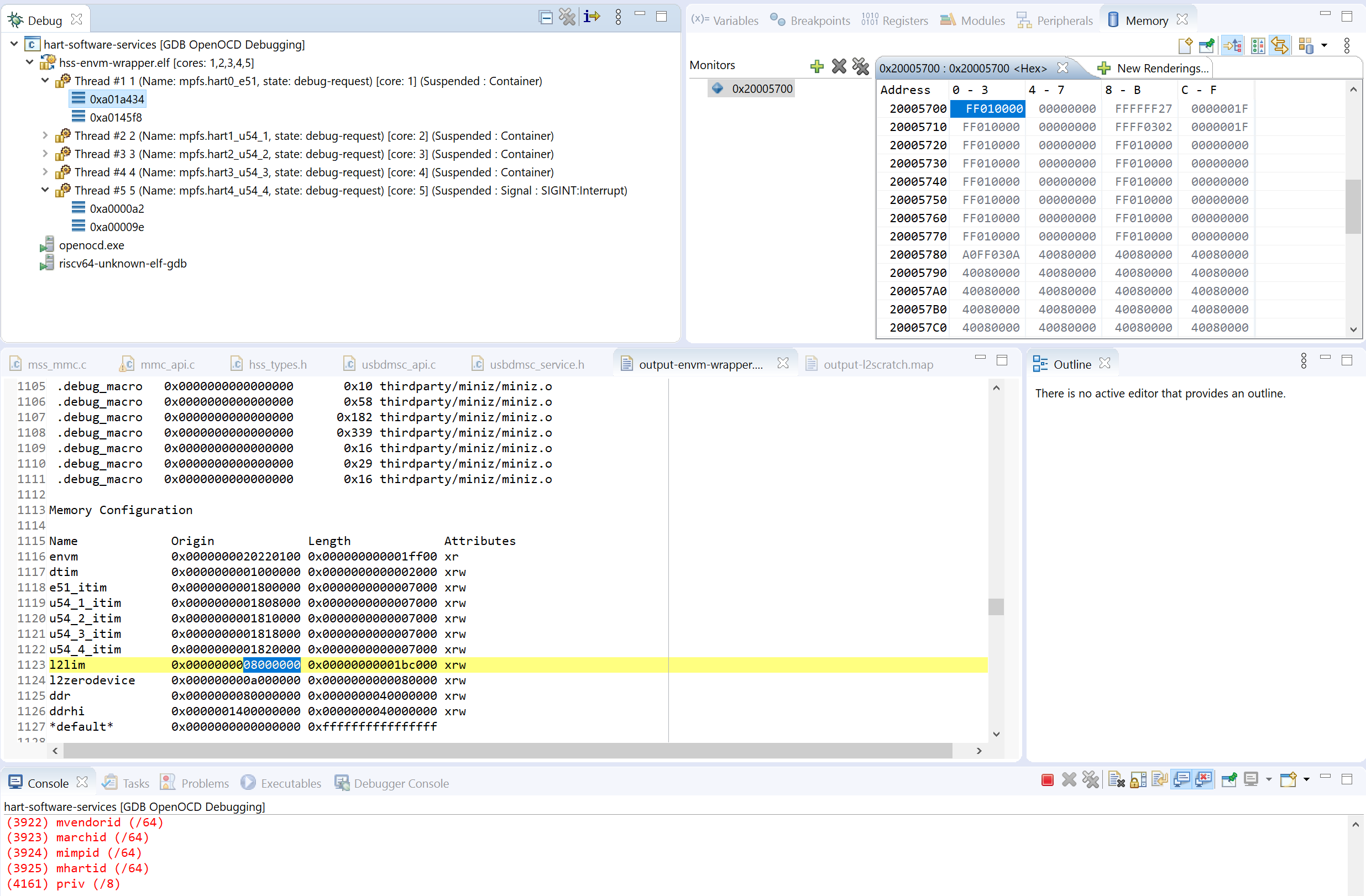Collapse Thread #5 in the Debug tree
Screen dimensions: 1366x896
(x=45, y=191)
